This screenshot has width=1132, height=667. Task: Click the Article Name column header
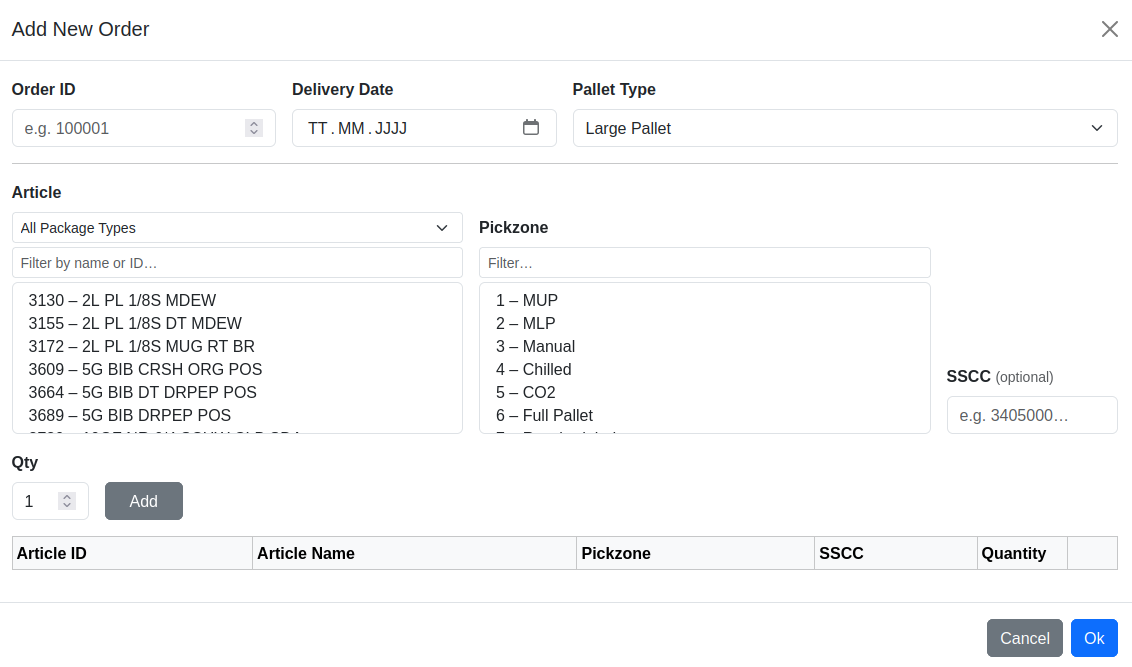(x=414, y=553)
